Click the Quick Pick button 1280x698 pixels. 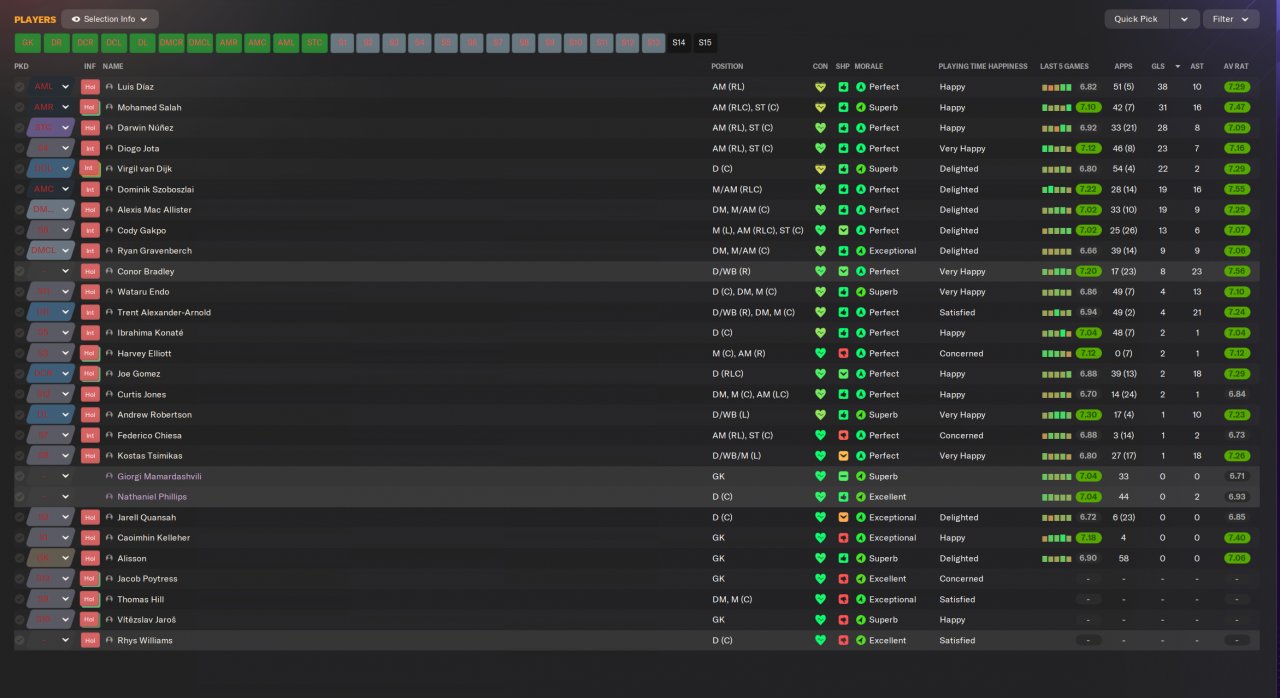(1136, 19)
